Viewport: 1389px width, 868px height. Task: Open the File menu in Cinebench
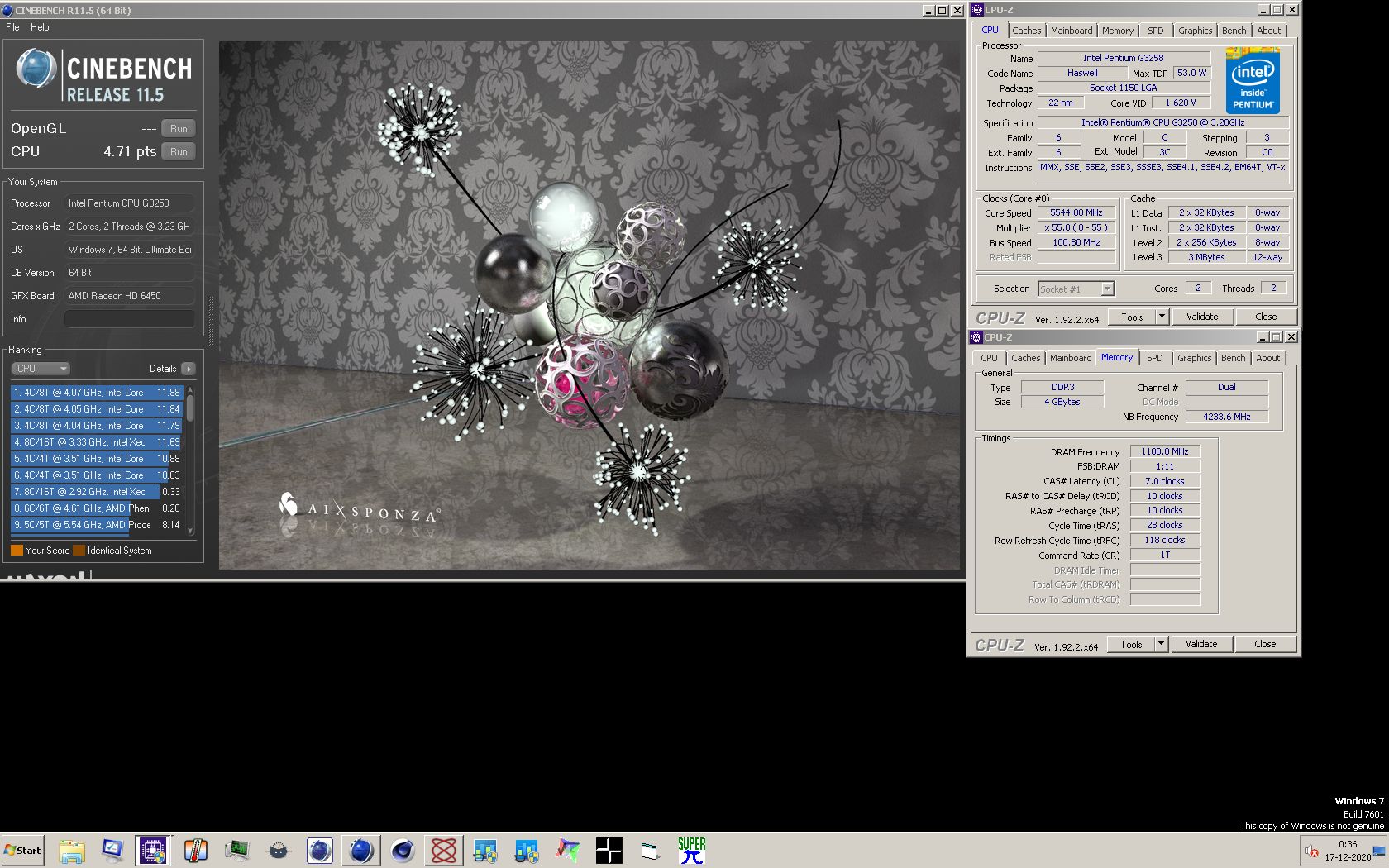tap(12, 27)
